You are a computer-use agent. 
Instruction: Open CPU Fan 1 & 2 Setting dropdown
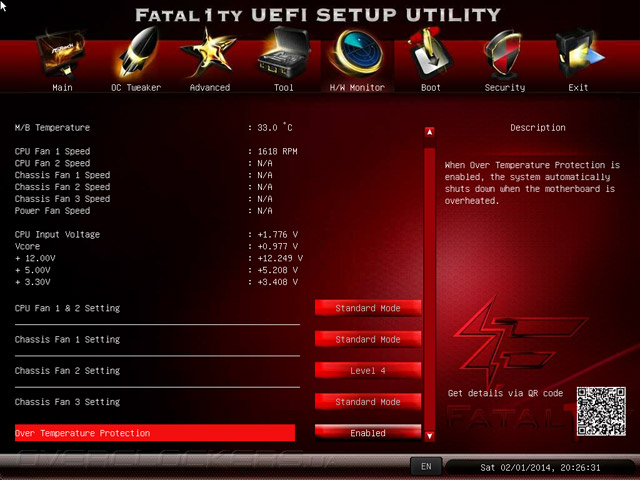(368, 308)
